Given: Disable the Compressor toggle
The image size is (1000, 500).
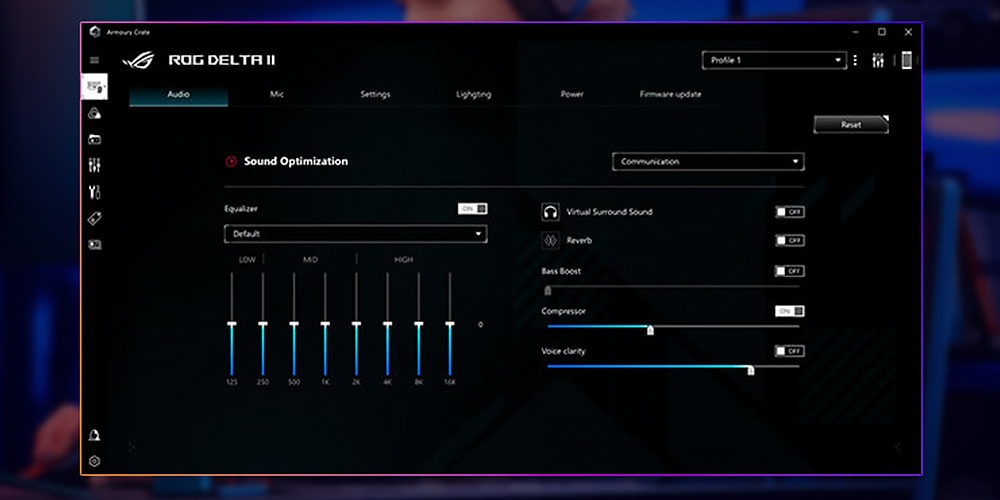Looking at the screenshot, I should point(790,311).
